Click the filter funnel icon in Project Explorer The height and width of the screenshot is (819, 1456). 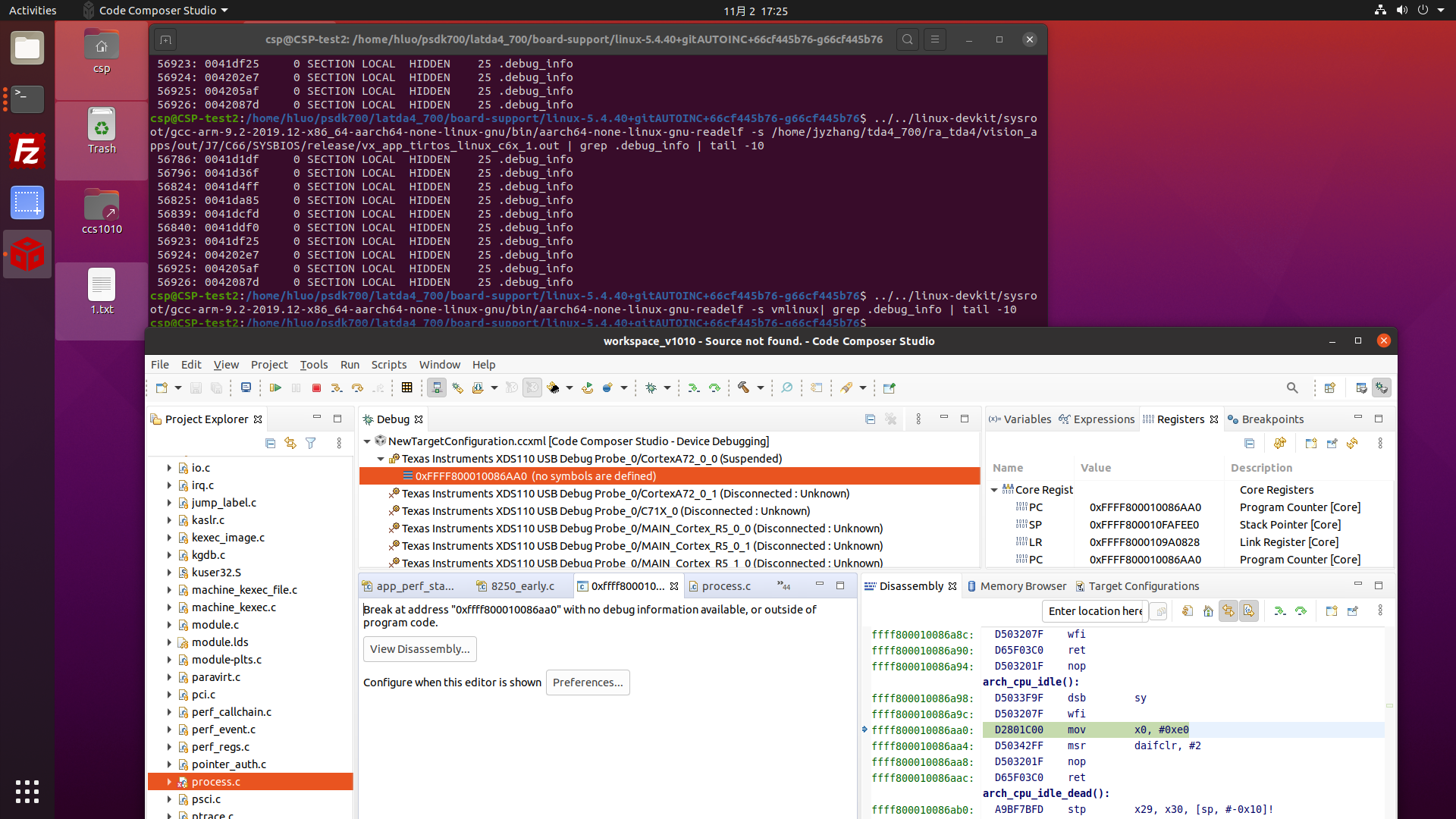coord(311,443)
